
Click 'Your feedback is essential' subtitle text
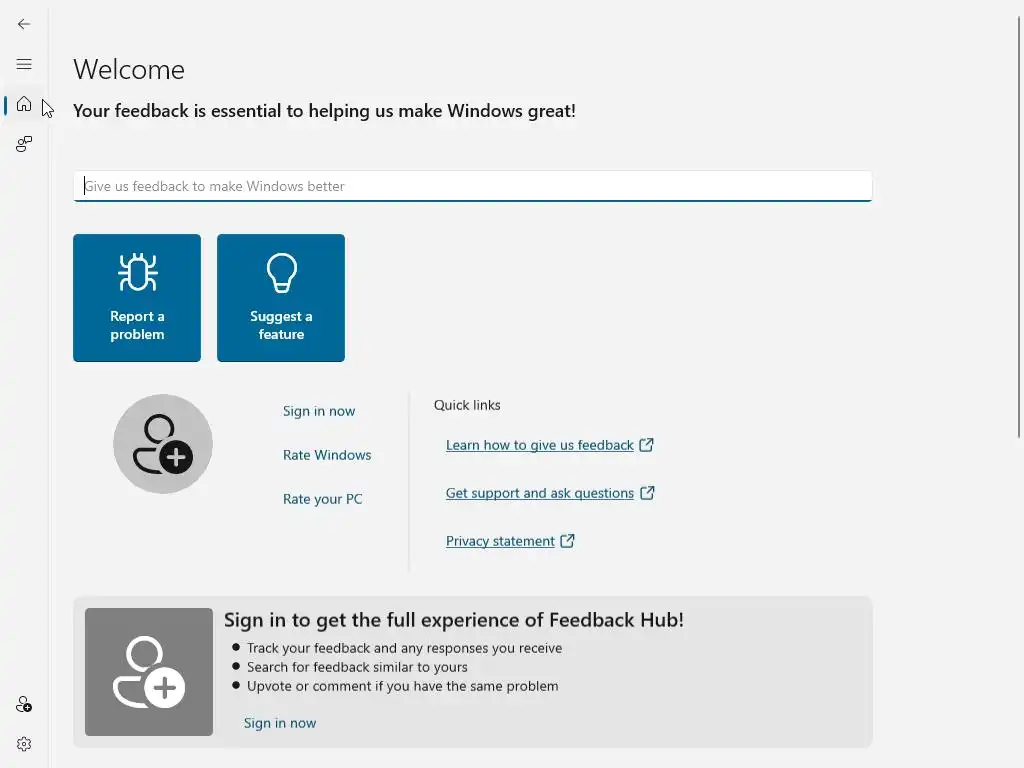click(324, 111)
